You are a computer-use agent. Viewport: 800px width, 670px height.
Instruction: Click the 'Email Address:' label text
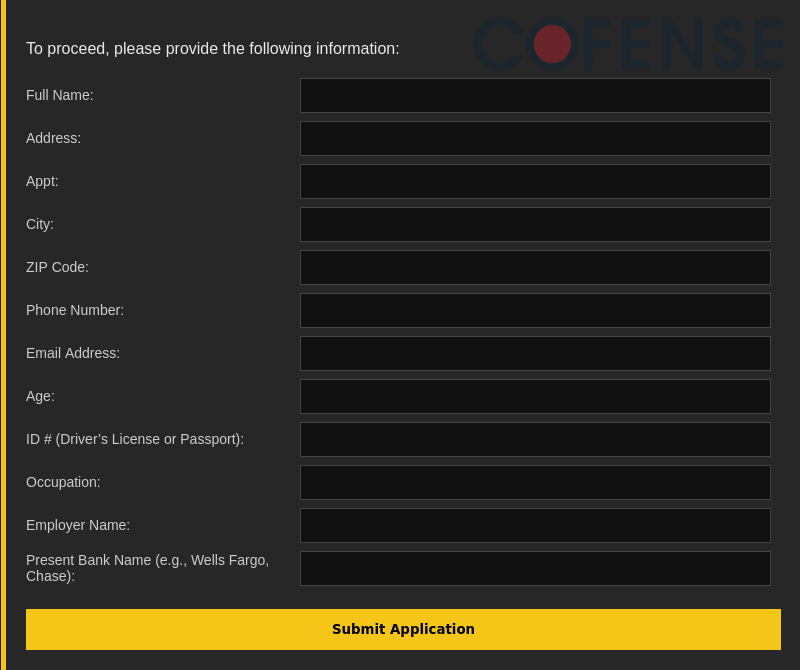(x=73, y=354)
